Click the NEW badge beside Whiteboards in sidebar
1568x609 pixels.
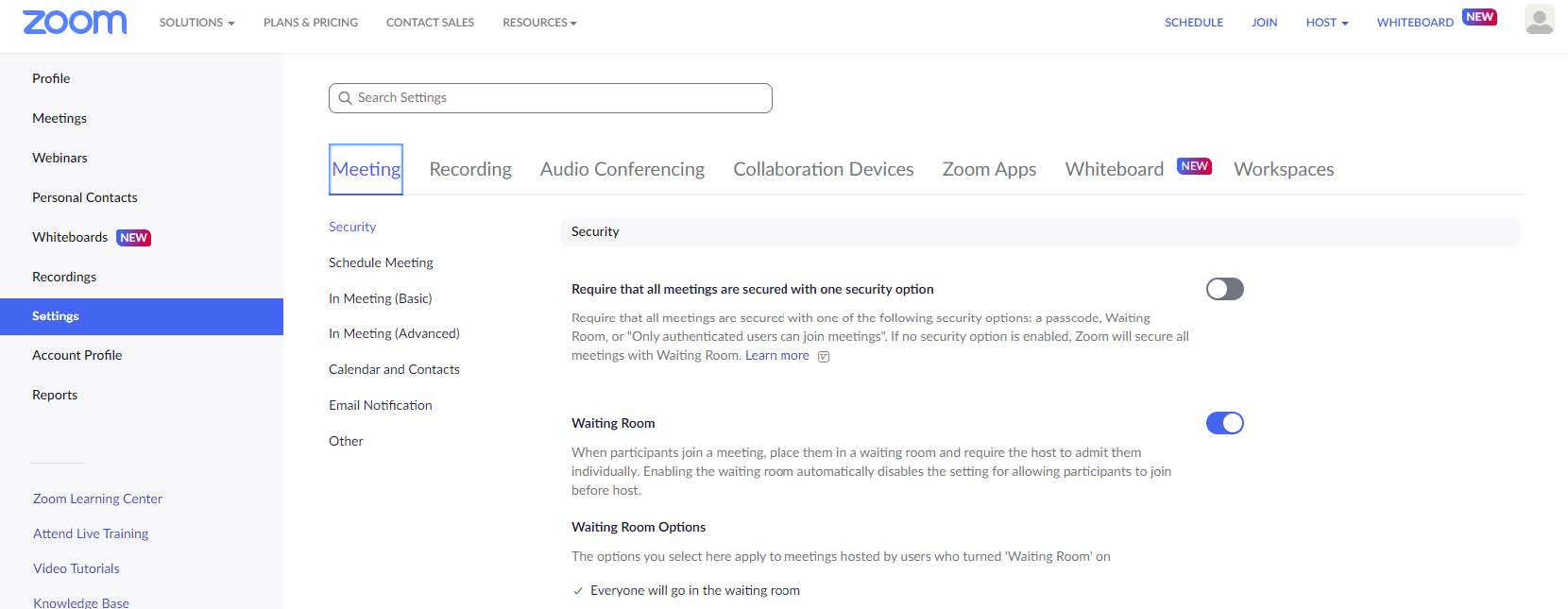click(133, 238)
